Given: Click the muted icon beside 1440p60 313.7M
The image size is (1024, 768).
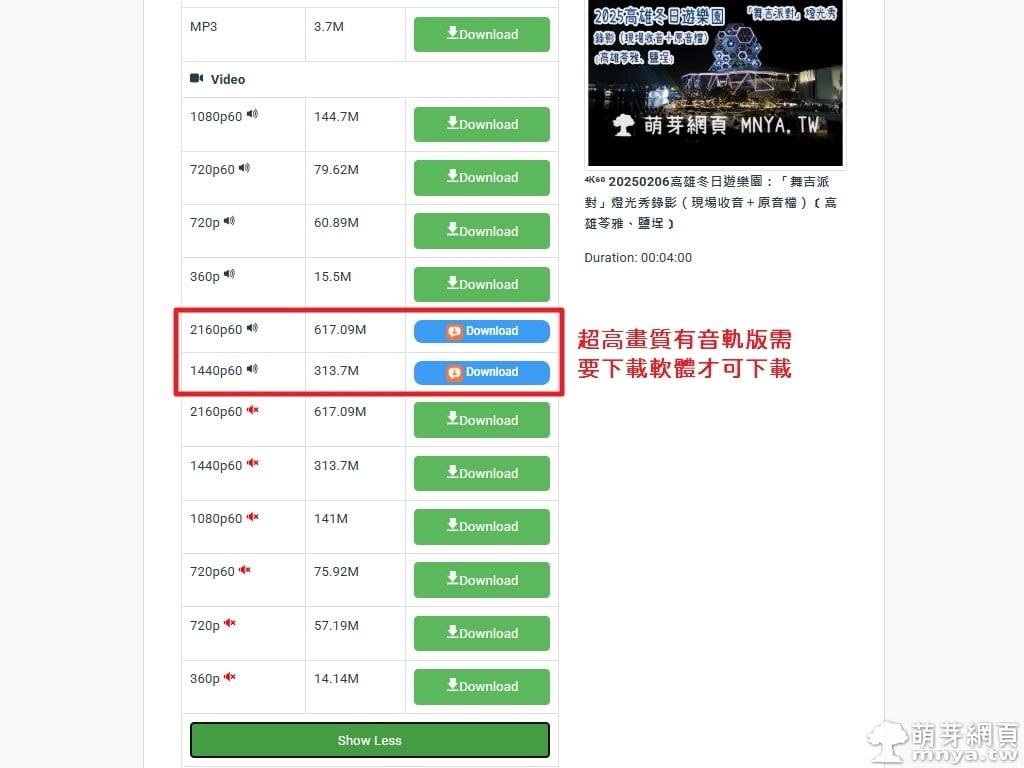Looking at the screenshot, I should pyautogui.click(x=253, y=464).
